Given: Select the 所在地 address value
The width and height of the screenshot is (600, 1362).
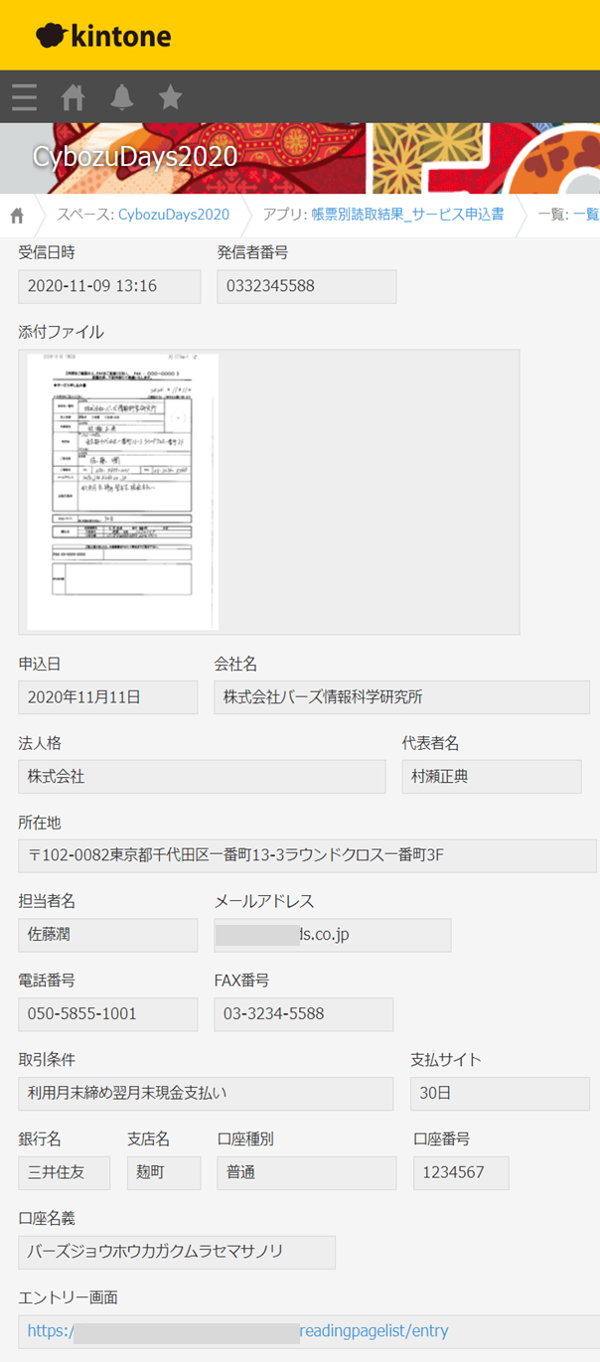Looking at the screenshot, I should (x=308, y=856).
